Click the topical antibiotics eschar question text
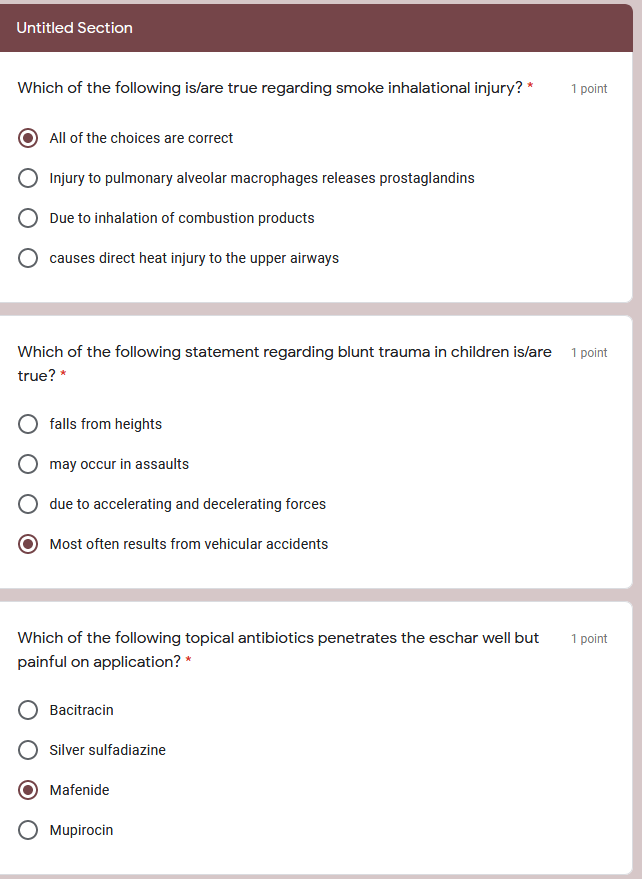The image size is (642, 879). (278, 650)
